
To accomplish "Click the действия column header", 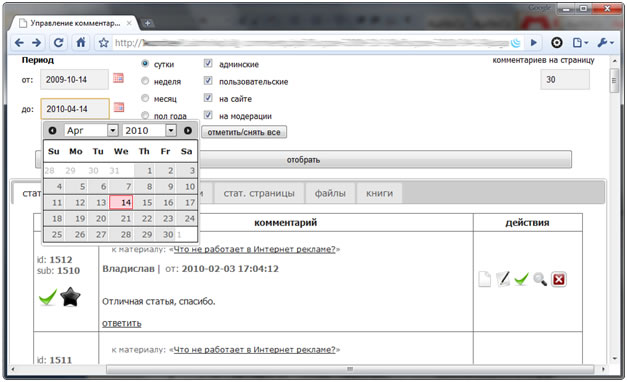I will tap(527, 223).
